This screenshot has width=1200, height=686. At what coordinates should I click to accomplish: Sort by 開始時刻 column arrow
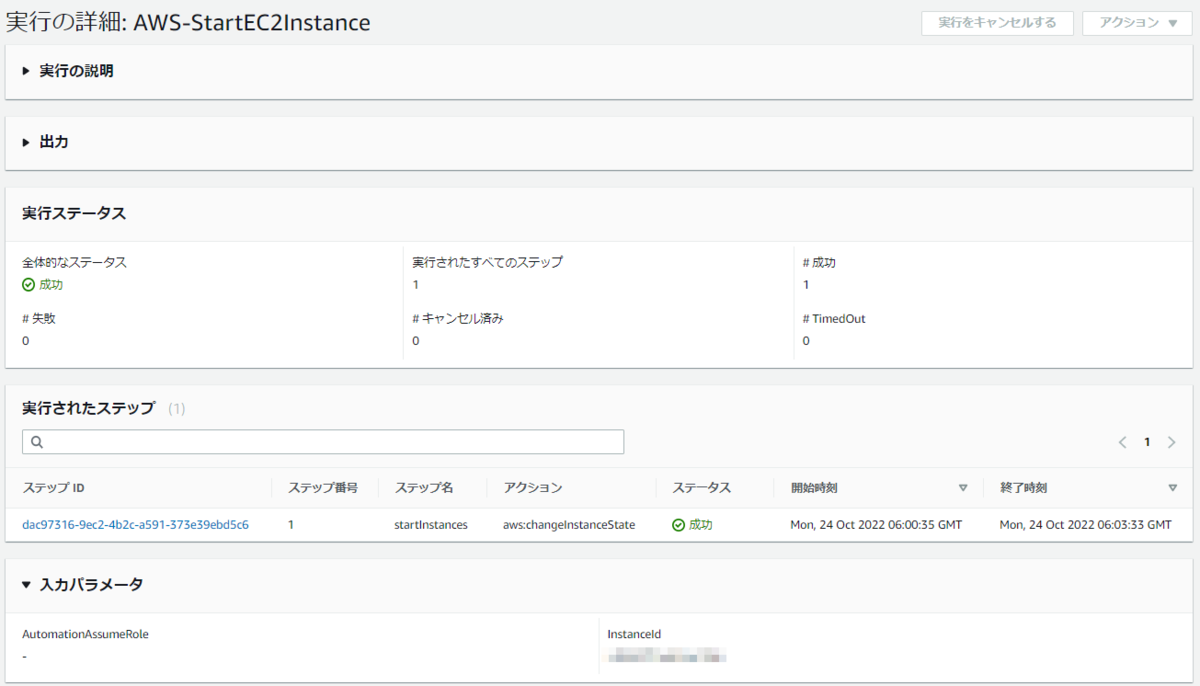pos(963,488)
